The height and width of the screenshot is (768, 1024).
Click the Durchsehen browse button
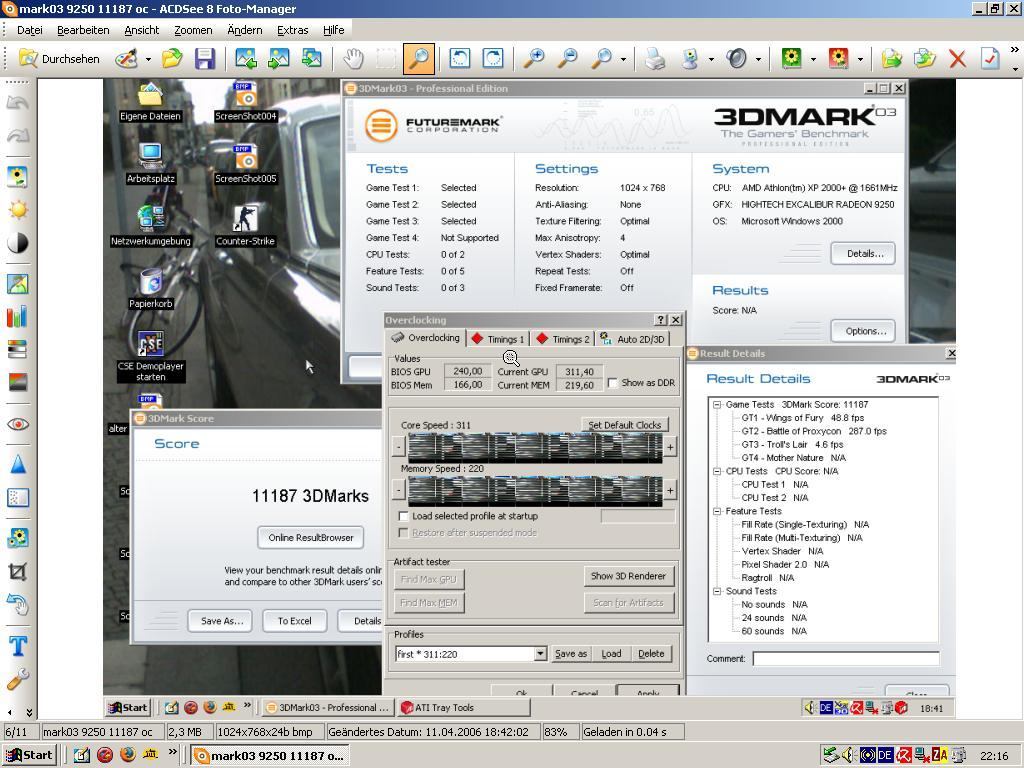coord(59,59)
